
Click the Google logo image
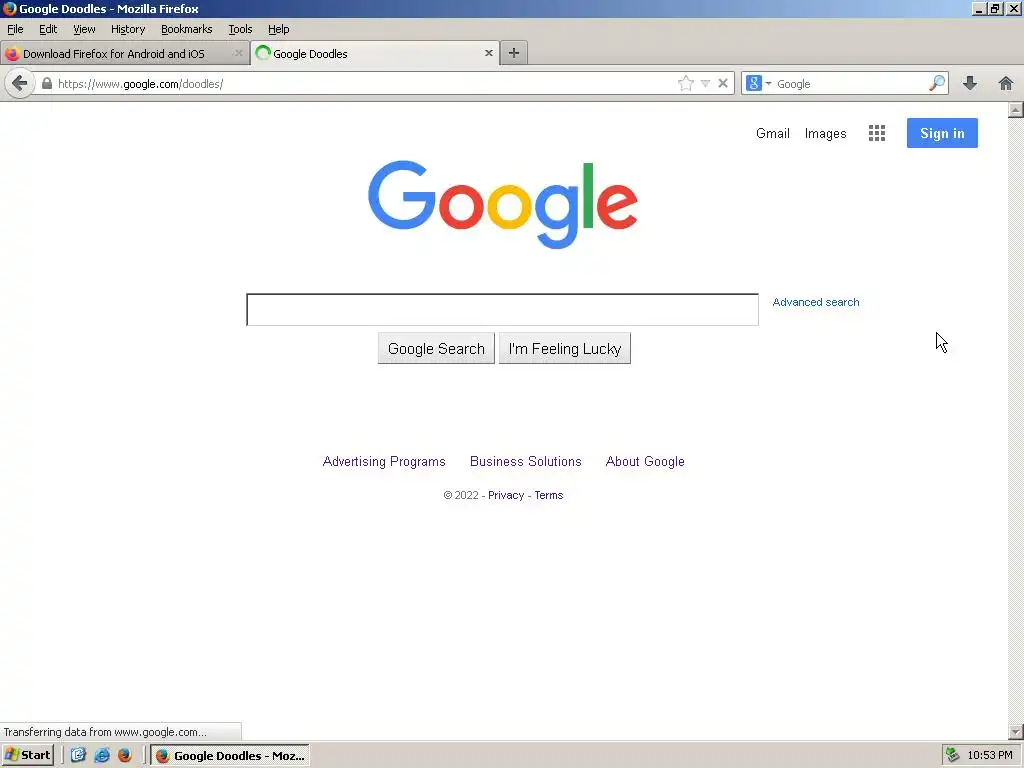point(502,204)
